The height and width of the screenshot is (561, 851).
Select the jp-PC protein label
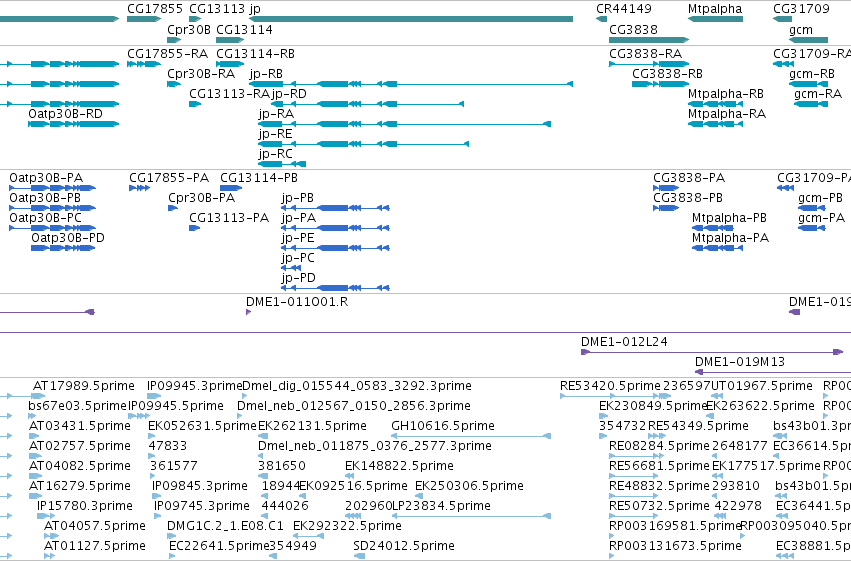point(298,259)
